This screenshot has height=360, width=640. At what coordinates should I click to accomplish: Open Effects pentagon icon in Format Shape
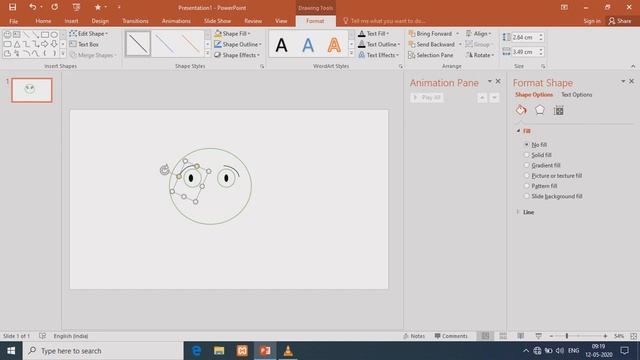(x=540, y=110)
